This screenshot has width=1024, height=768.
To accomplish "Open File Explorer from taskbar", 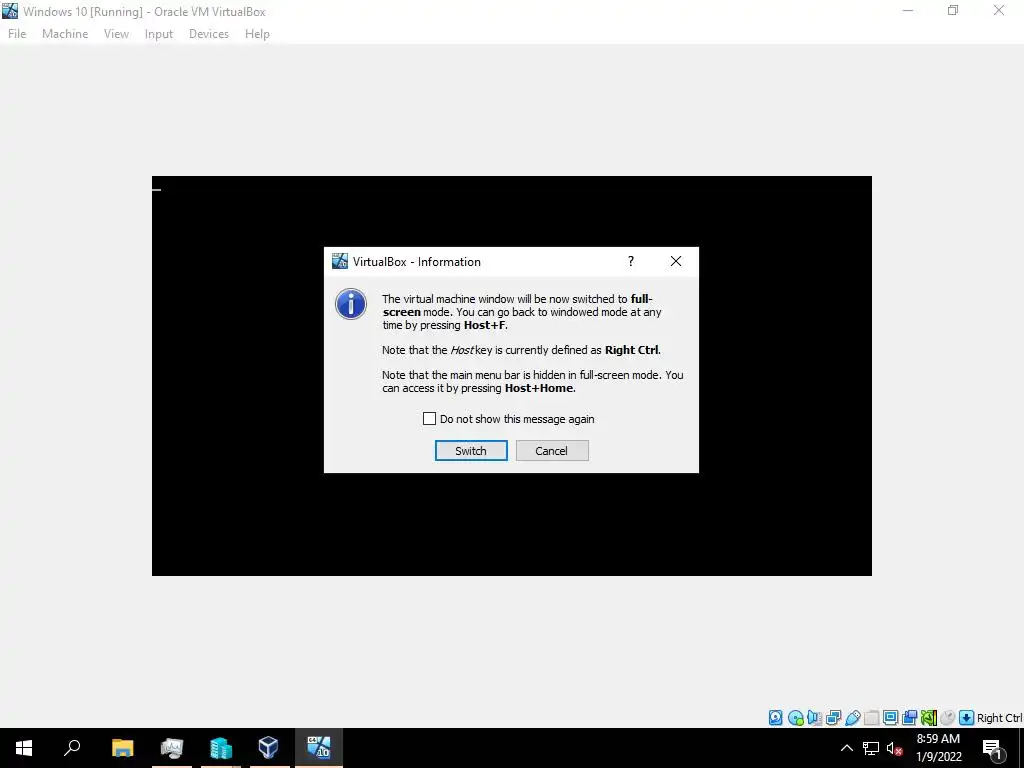I will 122,748.
